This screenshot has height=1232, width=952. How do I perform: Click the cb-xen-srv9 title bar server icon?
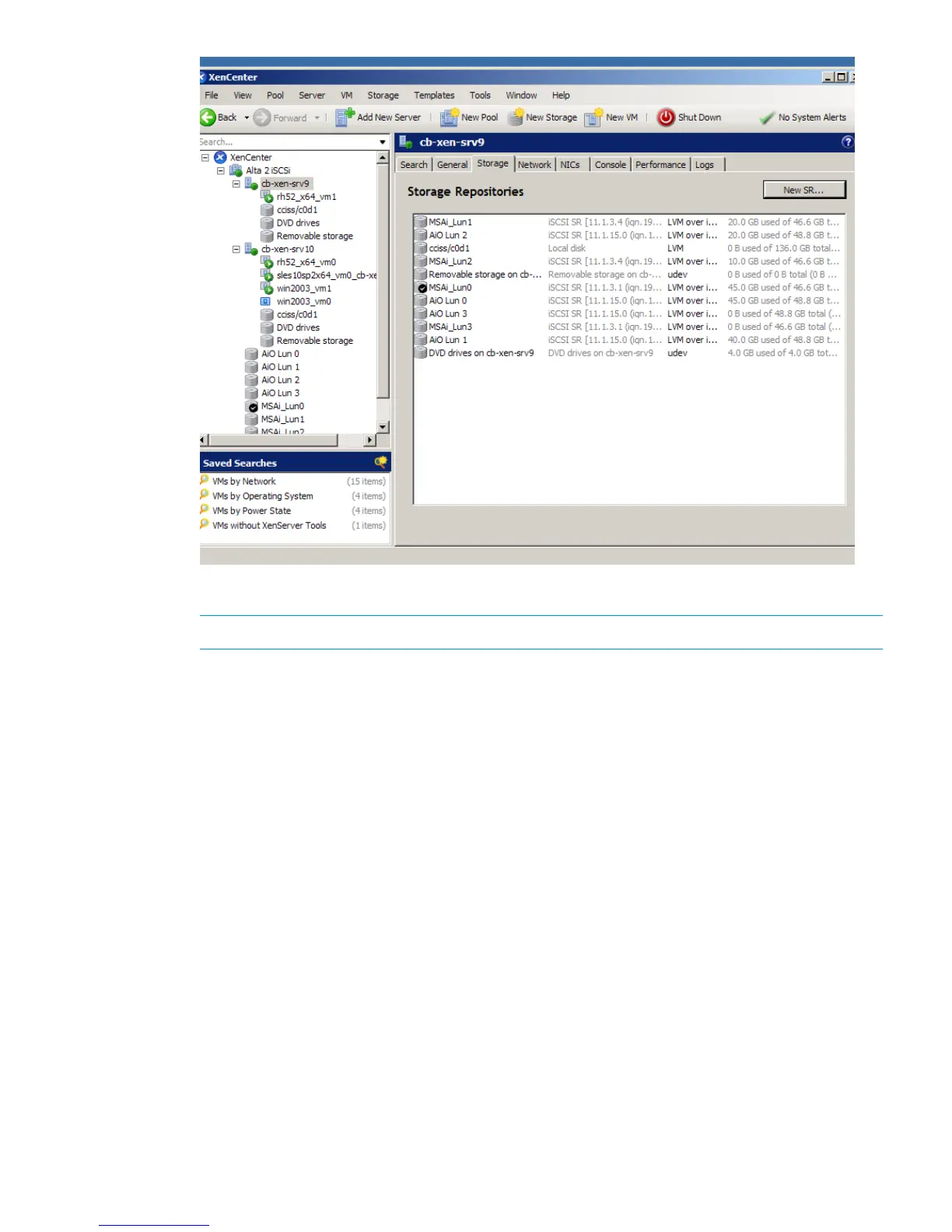tap(405, 142)
